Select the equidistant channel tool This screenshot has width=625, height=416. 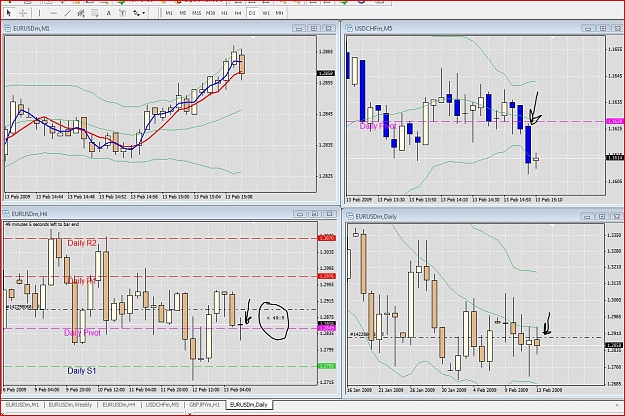coord(81,13)
